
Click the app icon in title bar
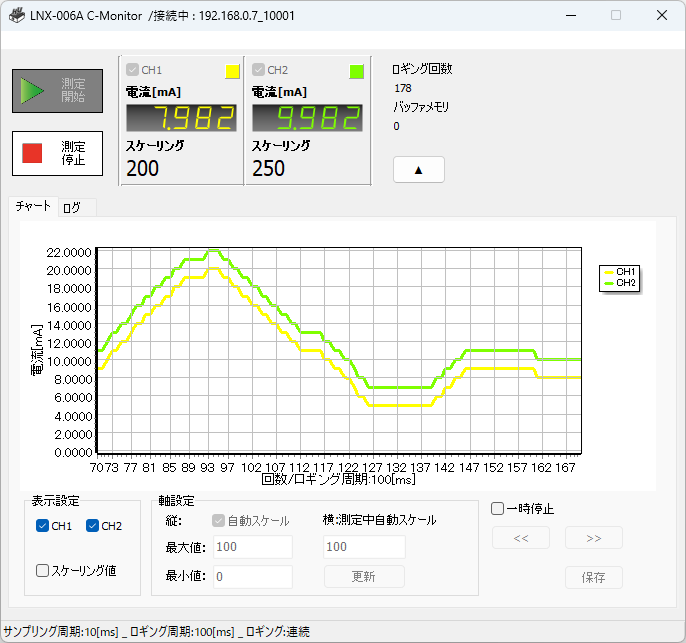(15, 16)
